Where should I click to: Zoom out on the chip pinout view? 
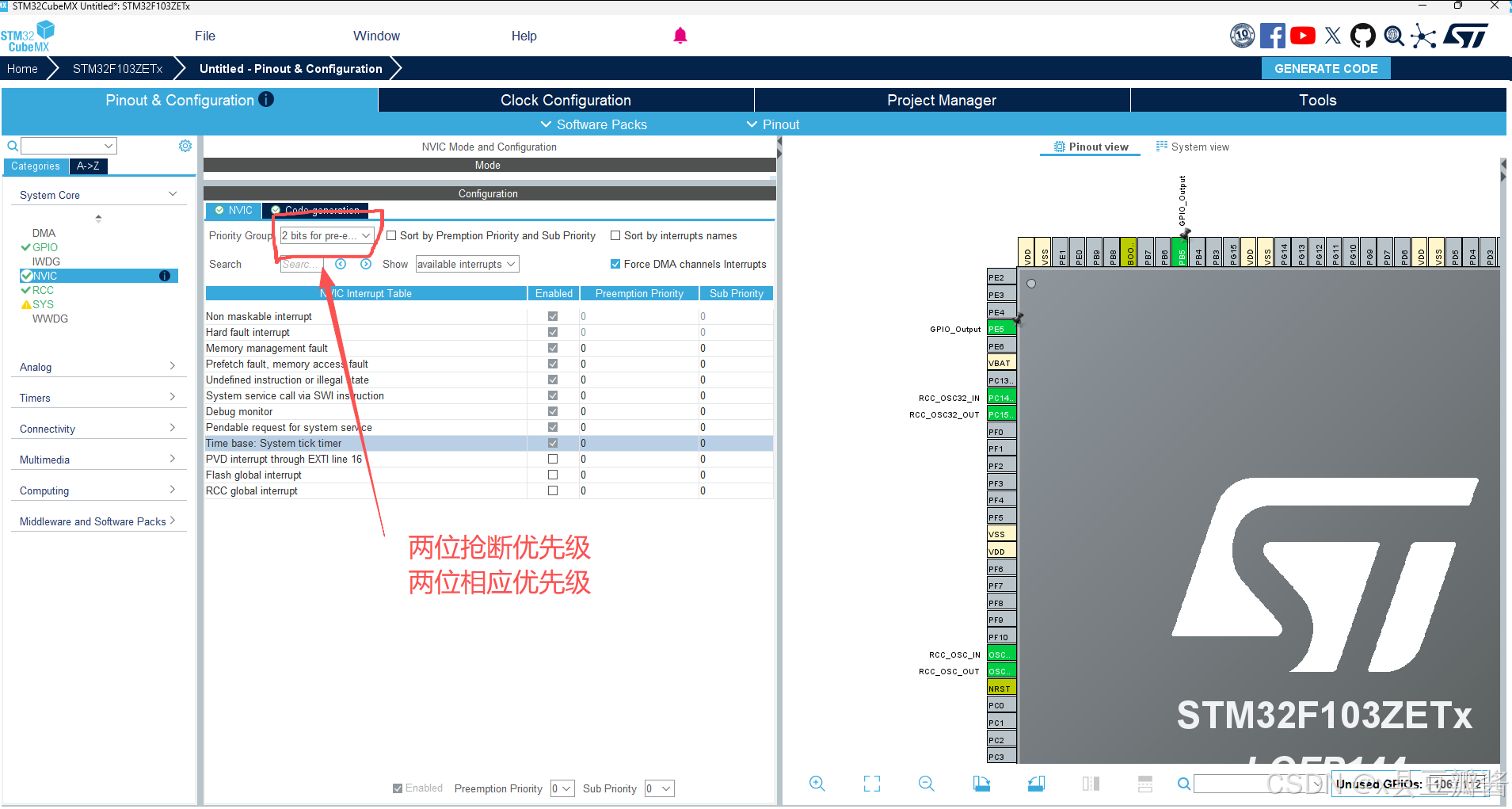tap(927, 784)
